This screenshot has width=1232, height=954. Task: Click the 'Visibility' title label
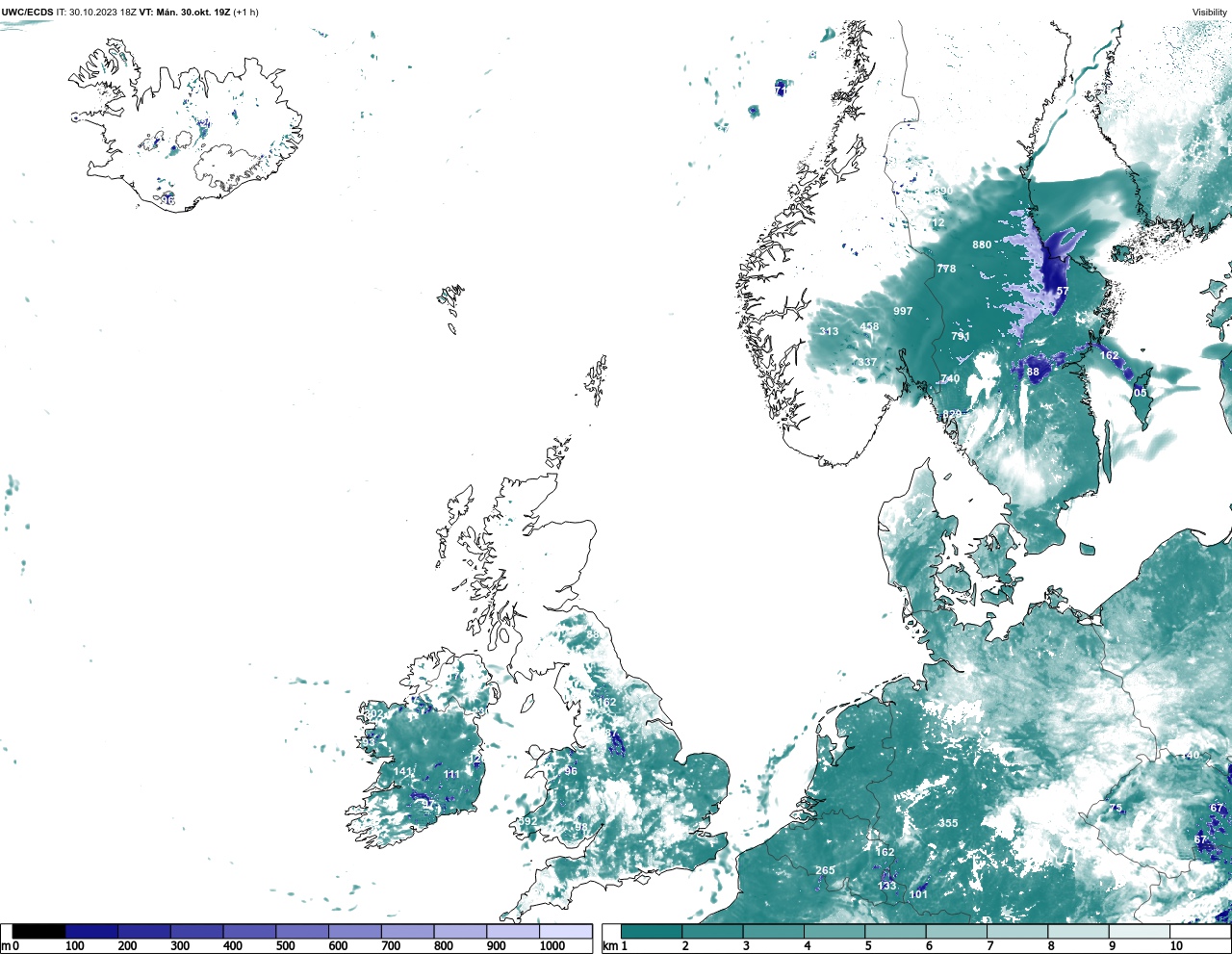click(1210, 13)
